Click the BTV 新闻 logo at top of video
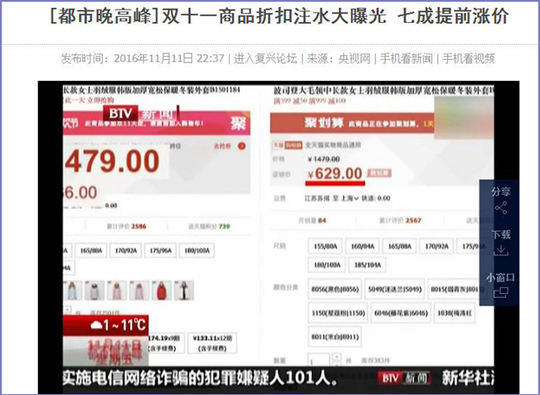Viewport: 540px width, 395px height. (140, 113)
